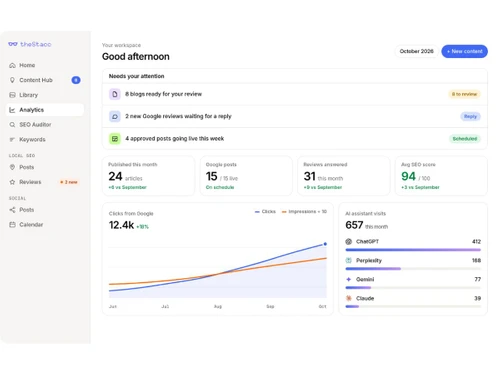This screenshot has height=375, width=500.
Task: Click the Claude visits progress bar
Action: tap(413, 306)
